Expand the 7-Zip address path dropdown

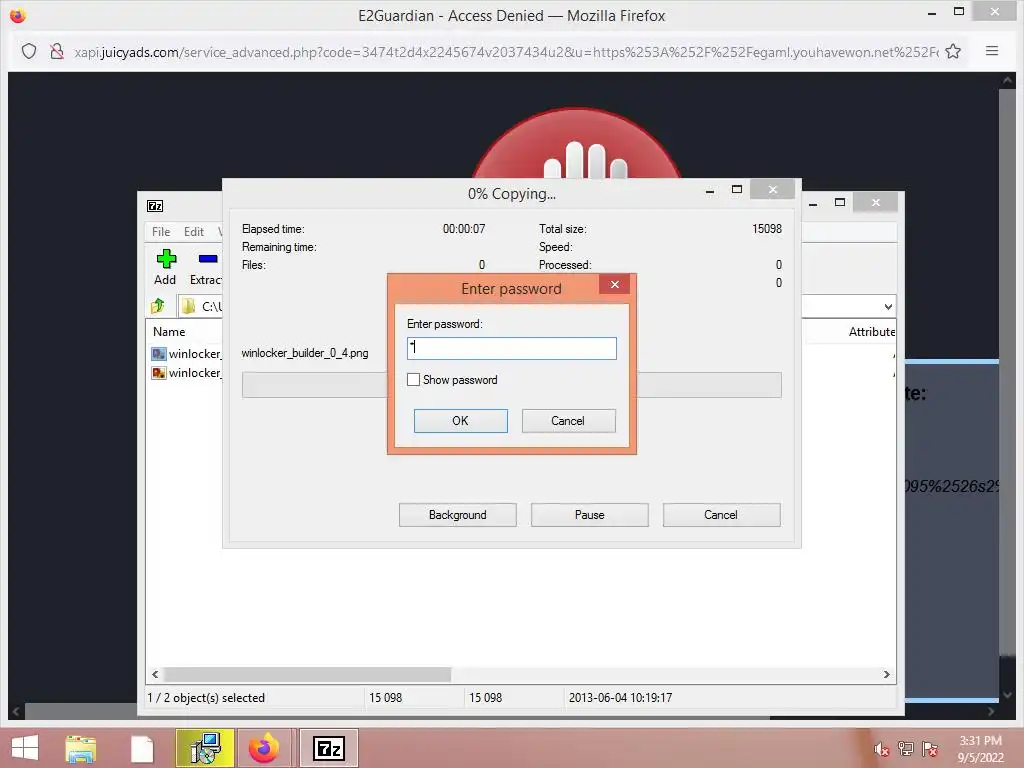click(888, 306)
